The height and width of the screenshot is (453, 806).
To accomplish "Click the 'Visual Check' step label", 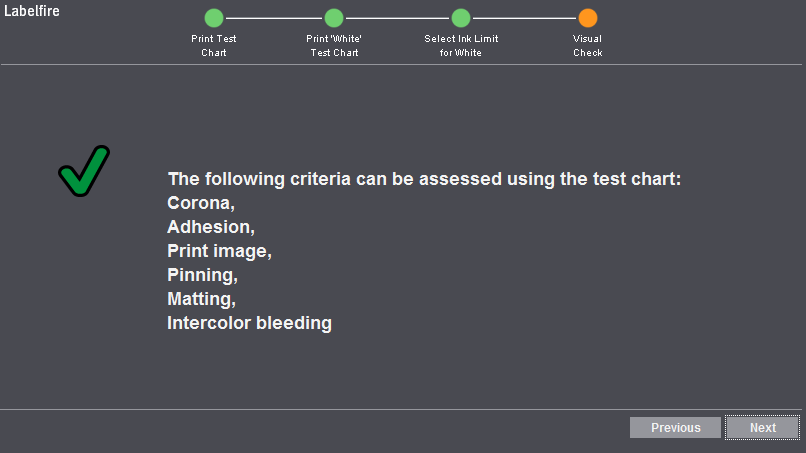I will tap(588, 45).
